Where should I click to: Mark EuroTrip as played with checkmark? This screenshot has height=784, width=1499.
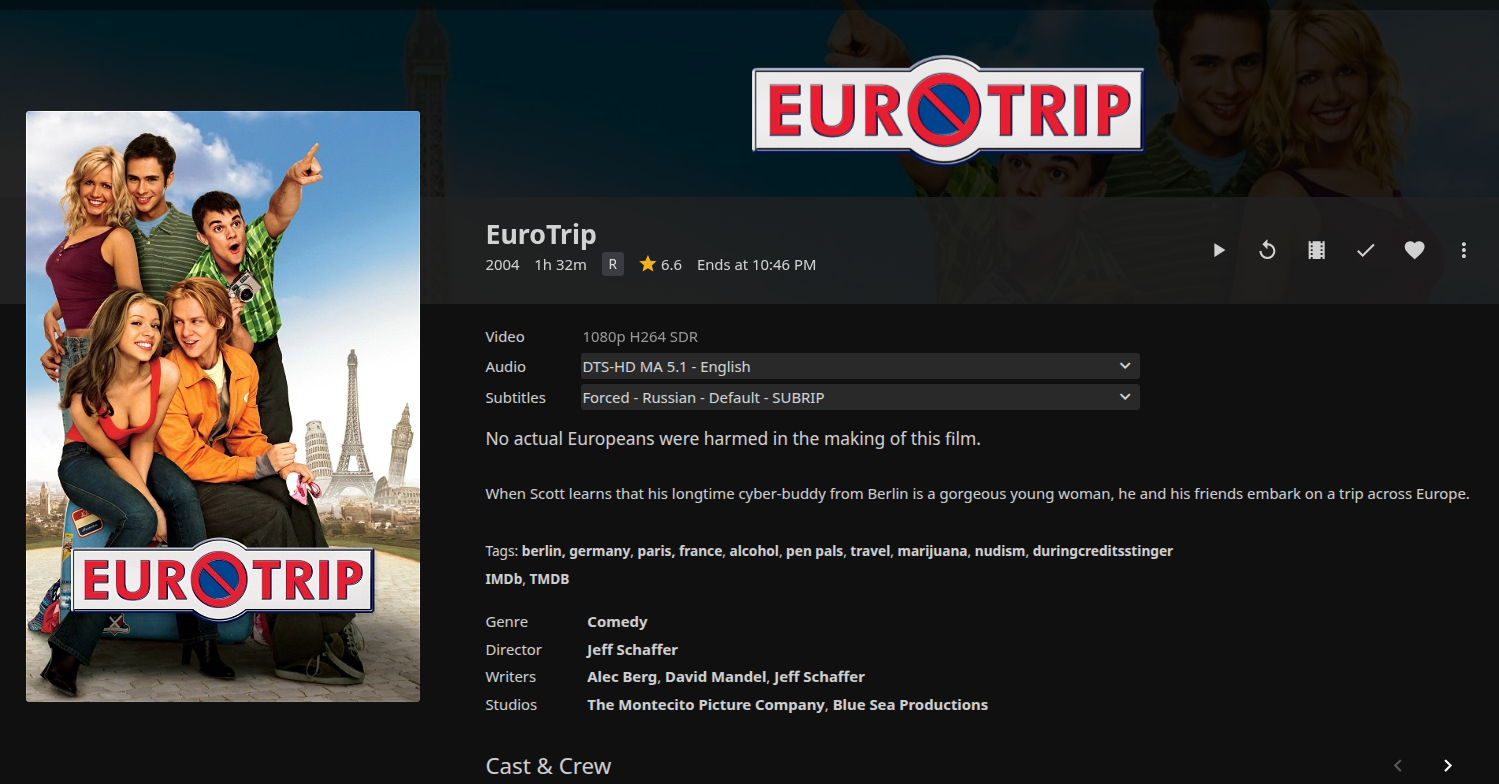click(x=1365, y=250)
